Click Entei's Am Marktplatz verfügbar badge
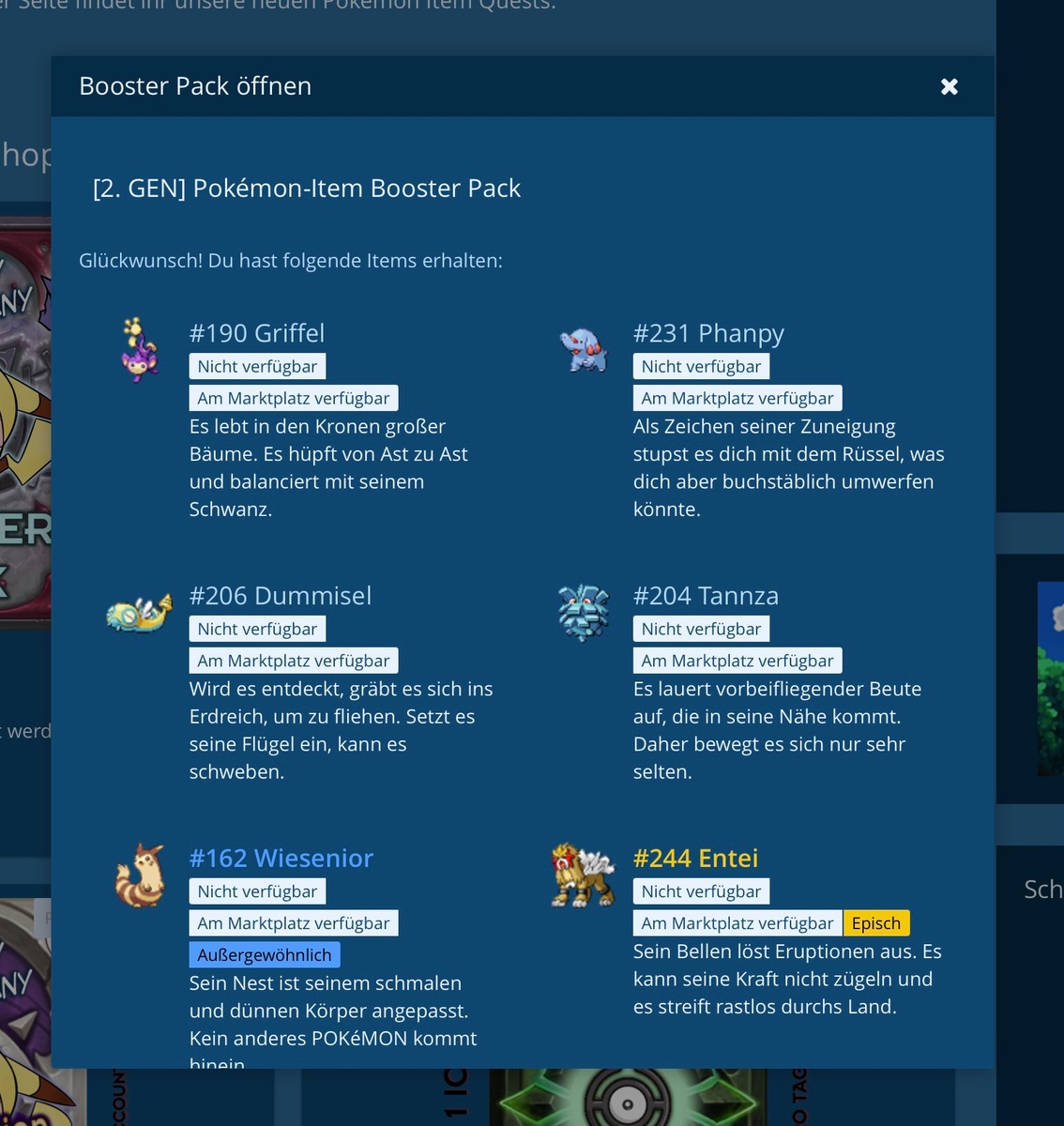The image size is (1064, 1126). (x=737, y=923)
